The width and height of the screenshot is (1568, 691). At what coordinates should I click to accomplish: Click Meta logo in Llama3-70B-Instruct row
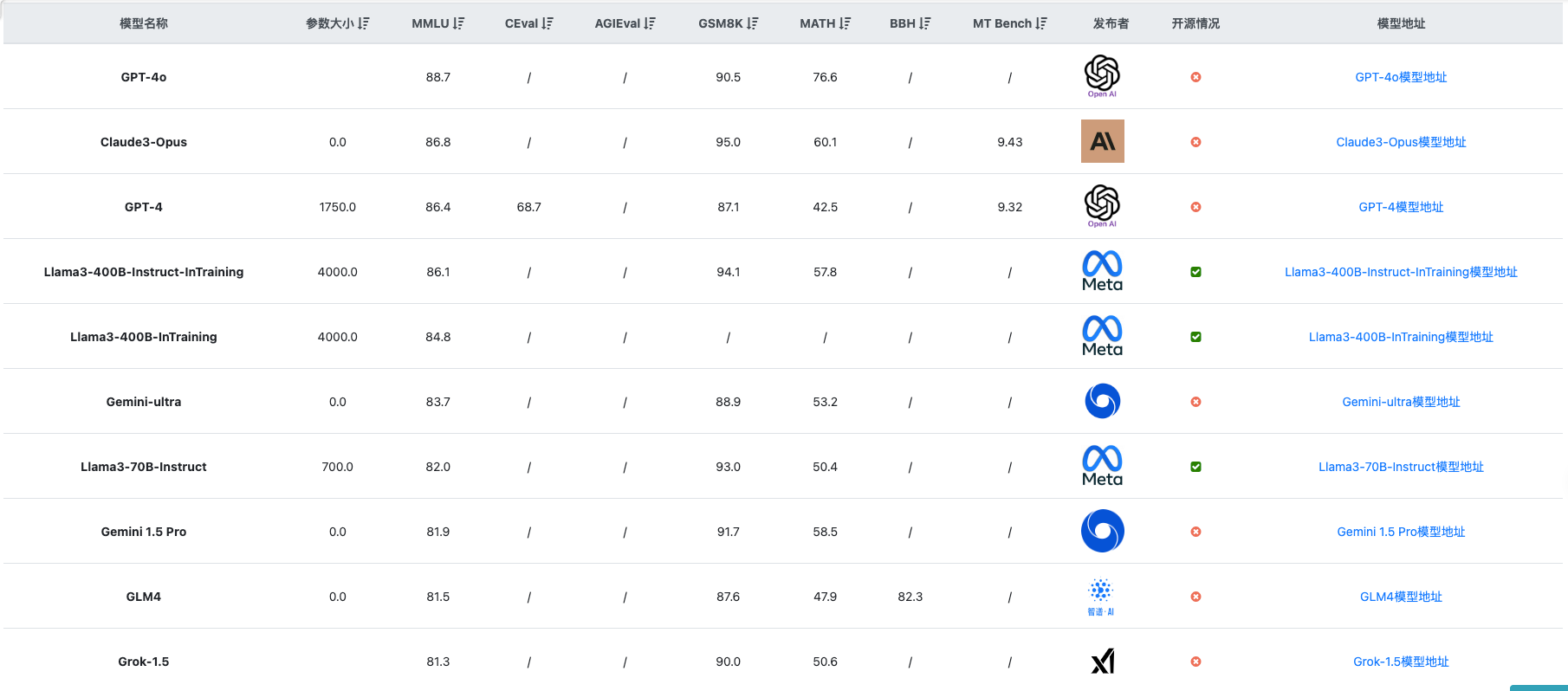pyautogui.click(x=1103, y=466)
